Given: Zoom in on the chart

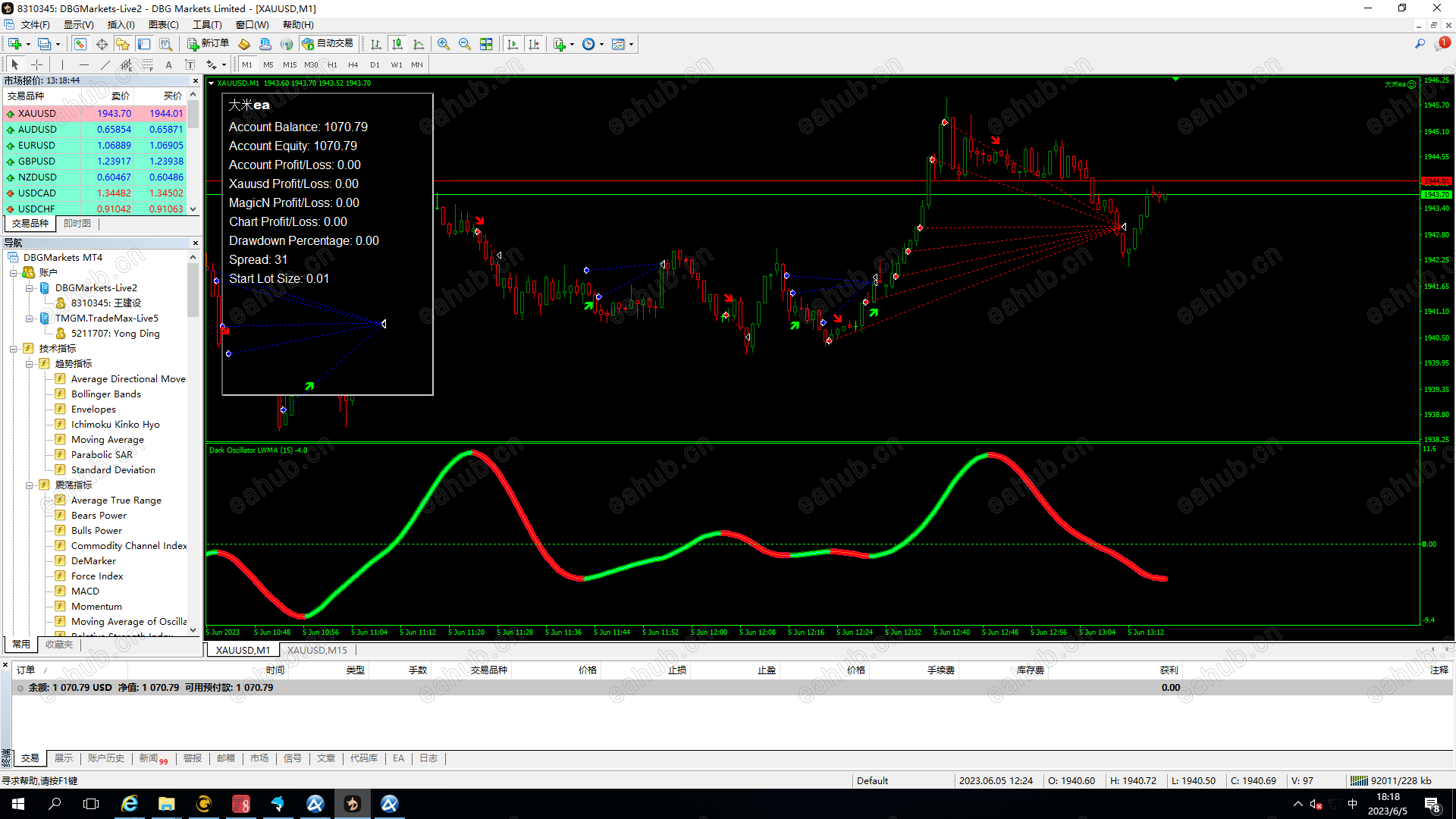Looking at the screenshot, I should click(x=444, y=44).
